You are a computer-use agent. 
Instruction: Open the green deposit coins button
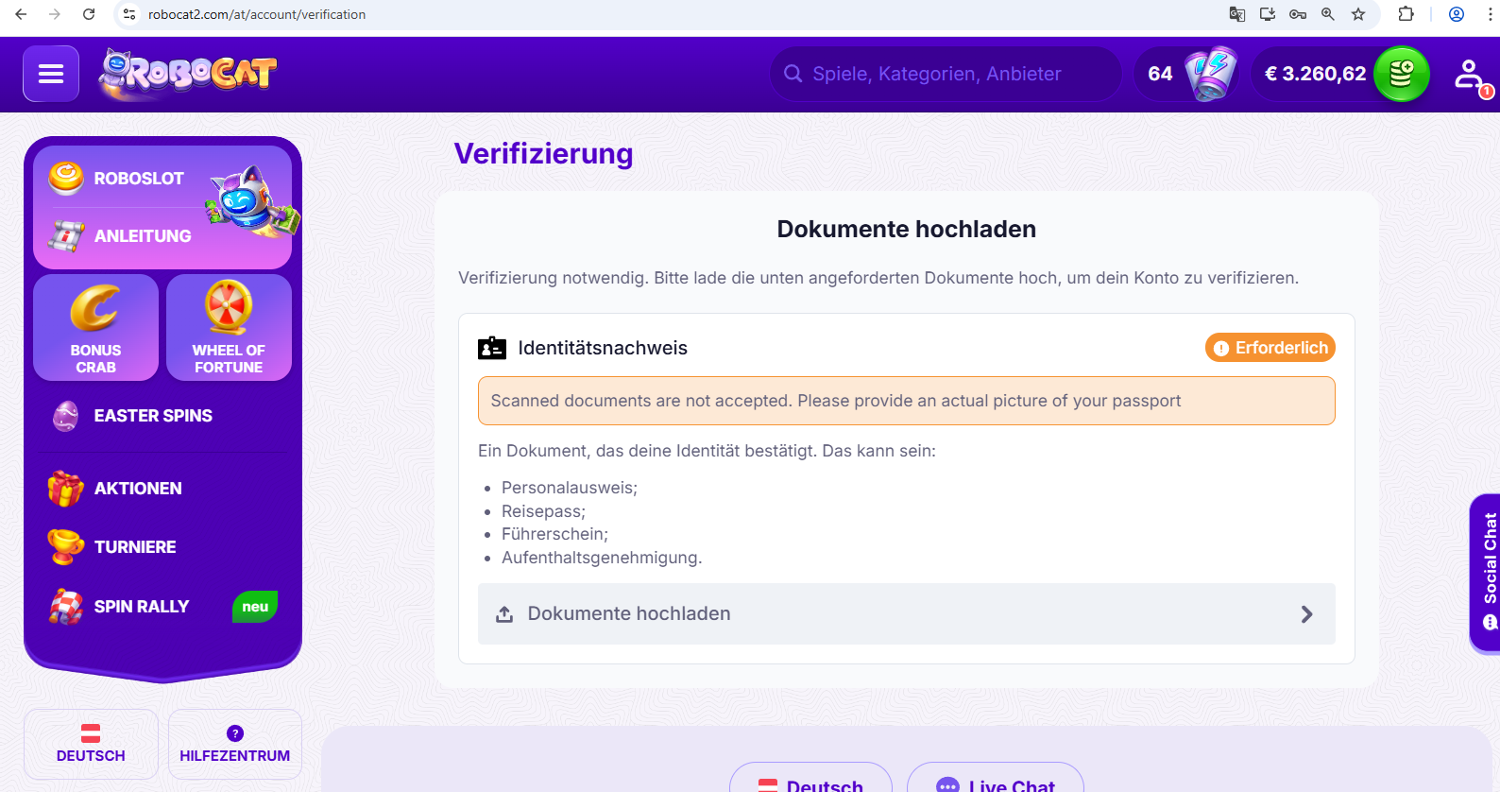(1401, 74)
